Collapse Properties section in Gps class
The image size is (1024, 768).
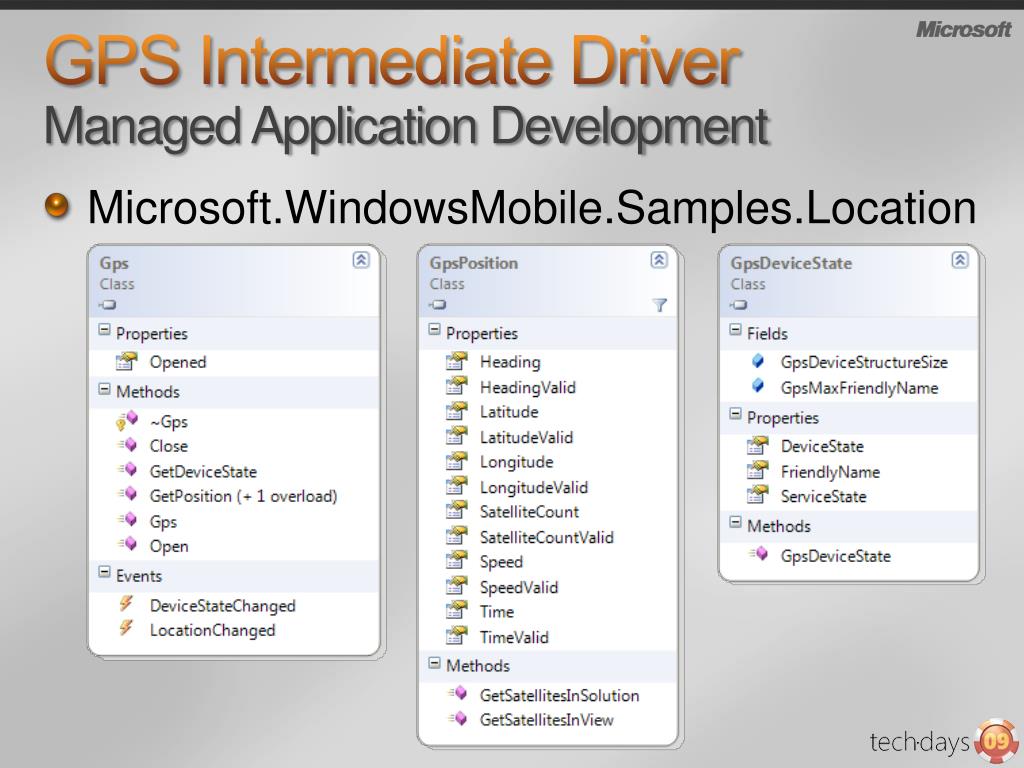pyautogui.click(x=104, y=330)
